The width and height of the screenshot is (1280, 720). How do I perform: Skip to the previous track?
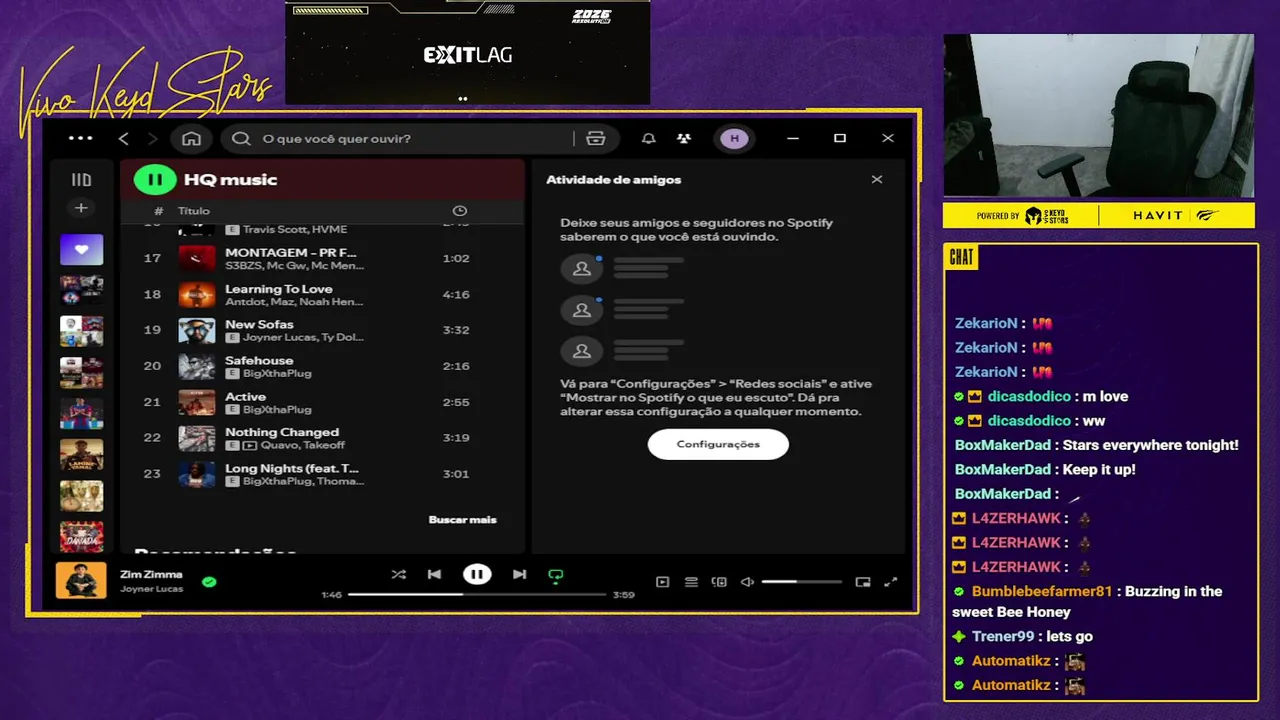434,575
